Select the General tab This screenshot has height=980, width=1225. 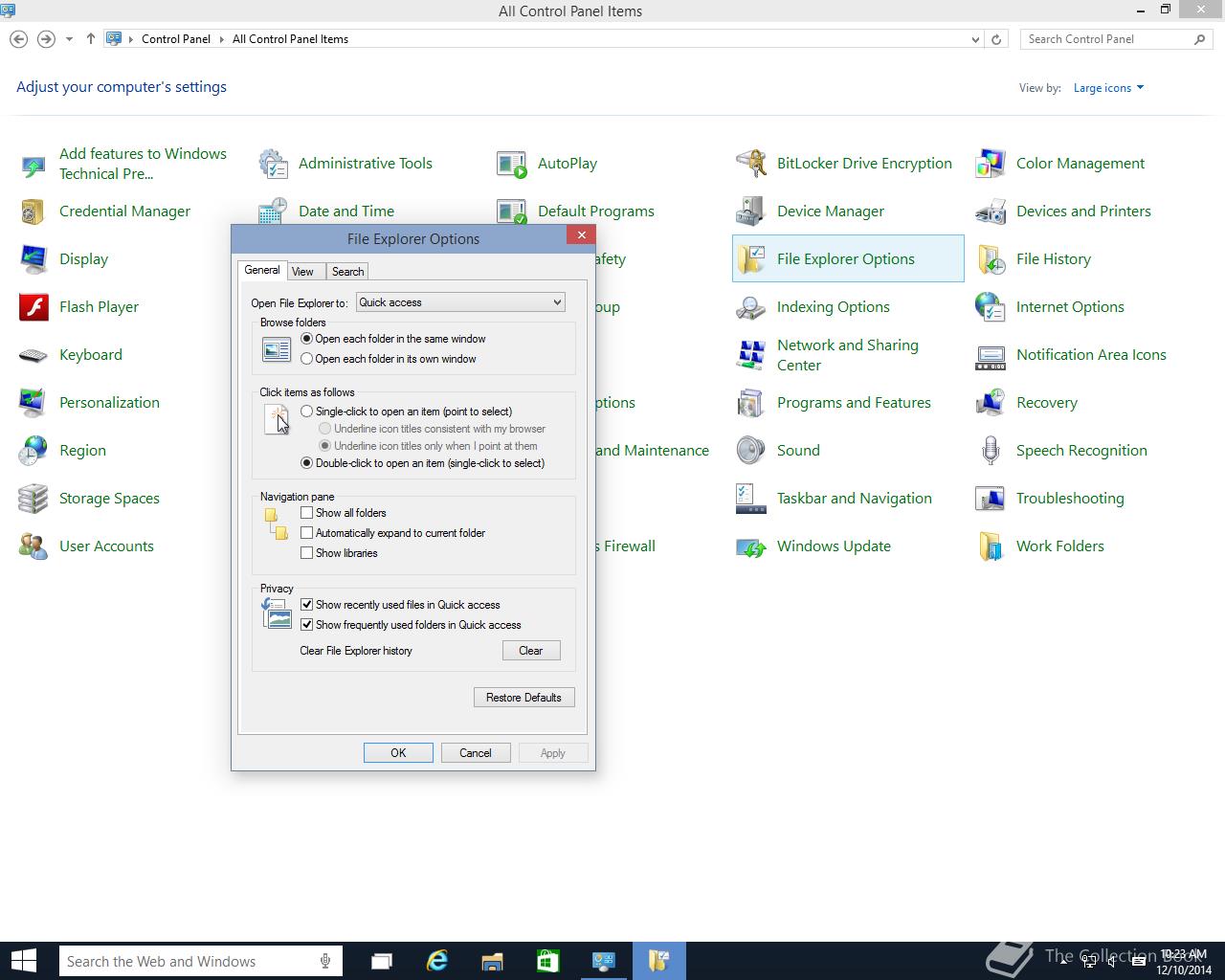pos(262,270)
